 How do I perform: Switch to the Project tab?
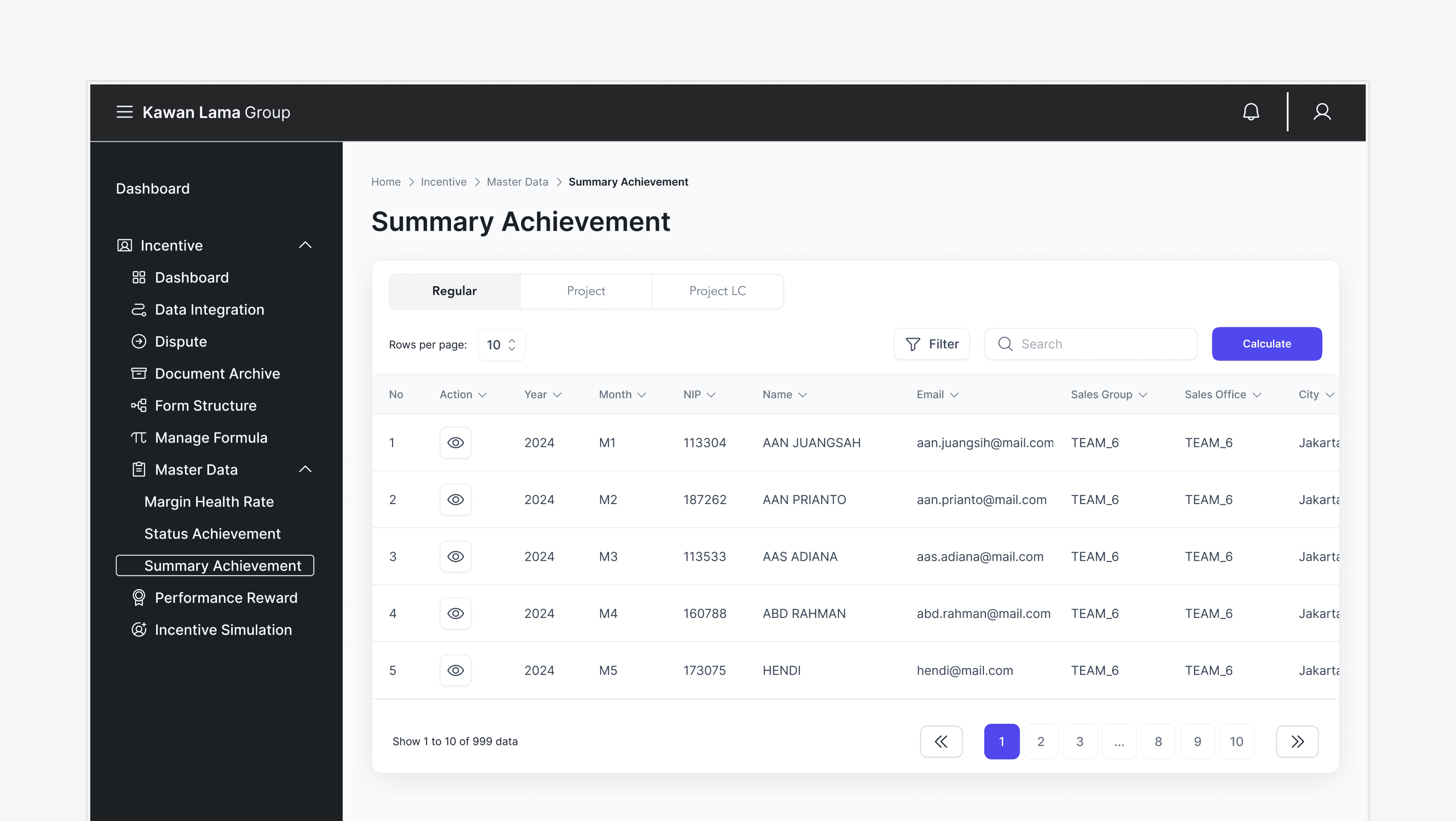tap(586, 290)
